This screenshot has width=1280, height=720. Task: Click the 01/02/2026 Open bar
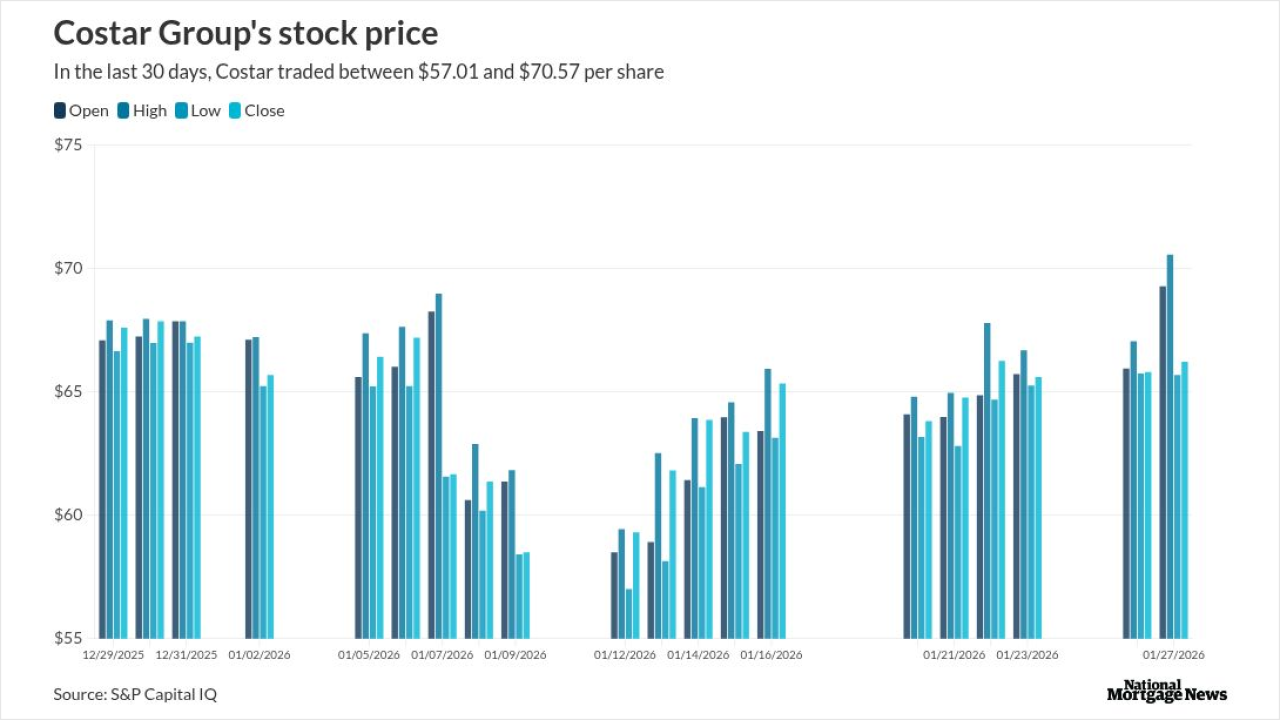pos(249,488)
